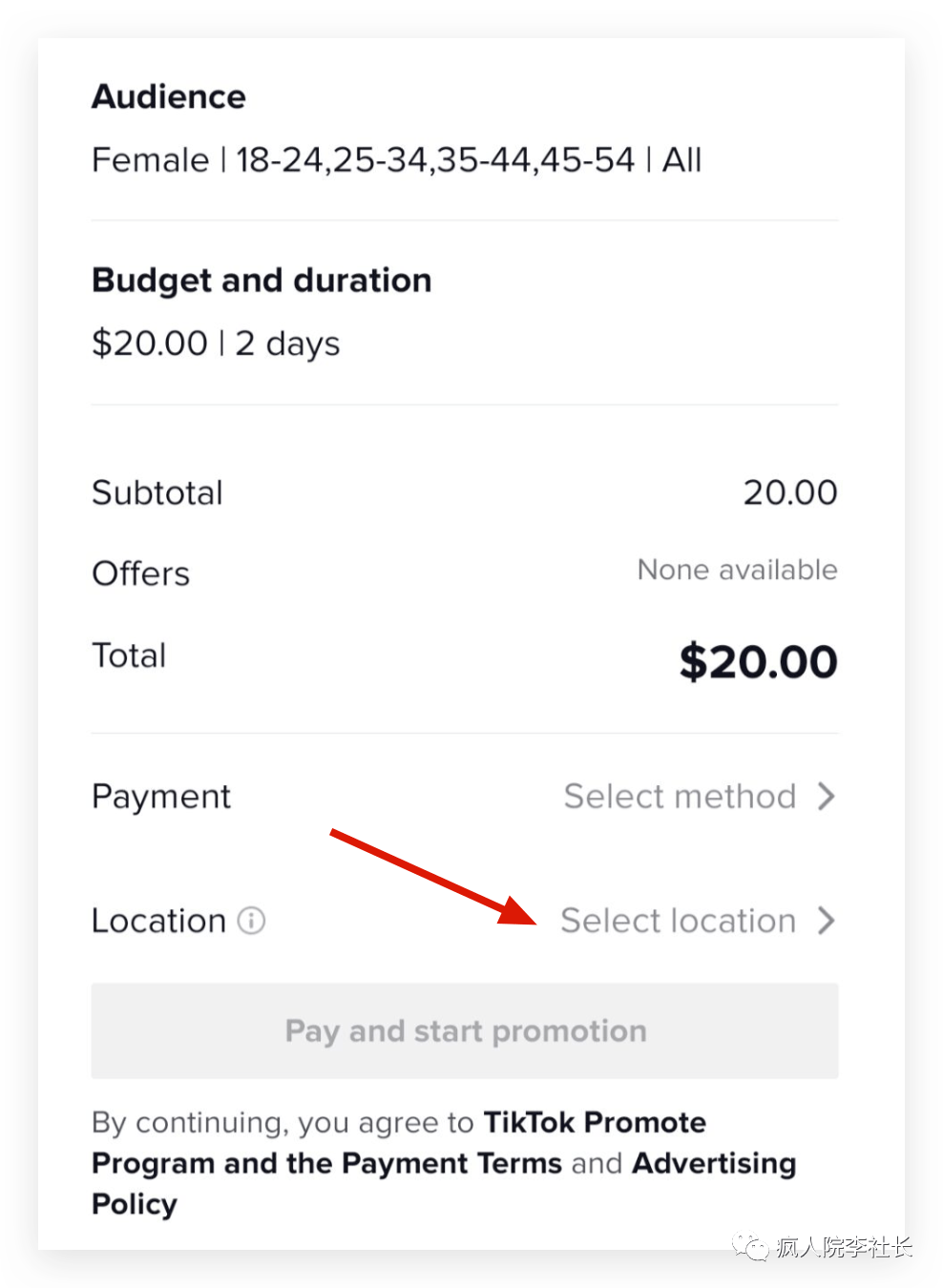The width and height of the screenshot is (943, 1288).
Task: Open the Advertising Policy link
Action: pyautogui.click(x=713, y=1164)
